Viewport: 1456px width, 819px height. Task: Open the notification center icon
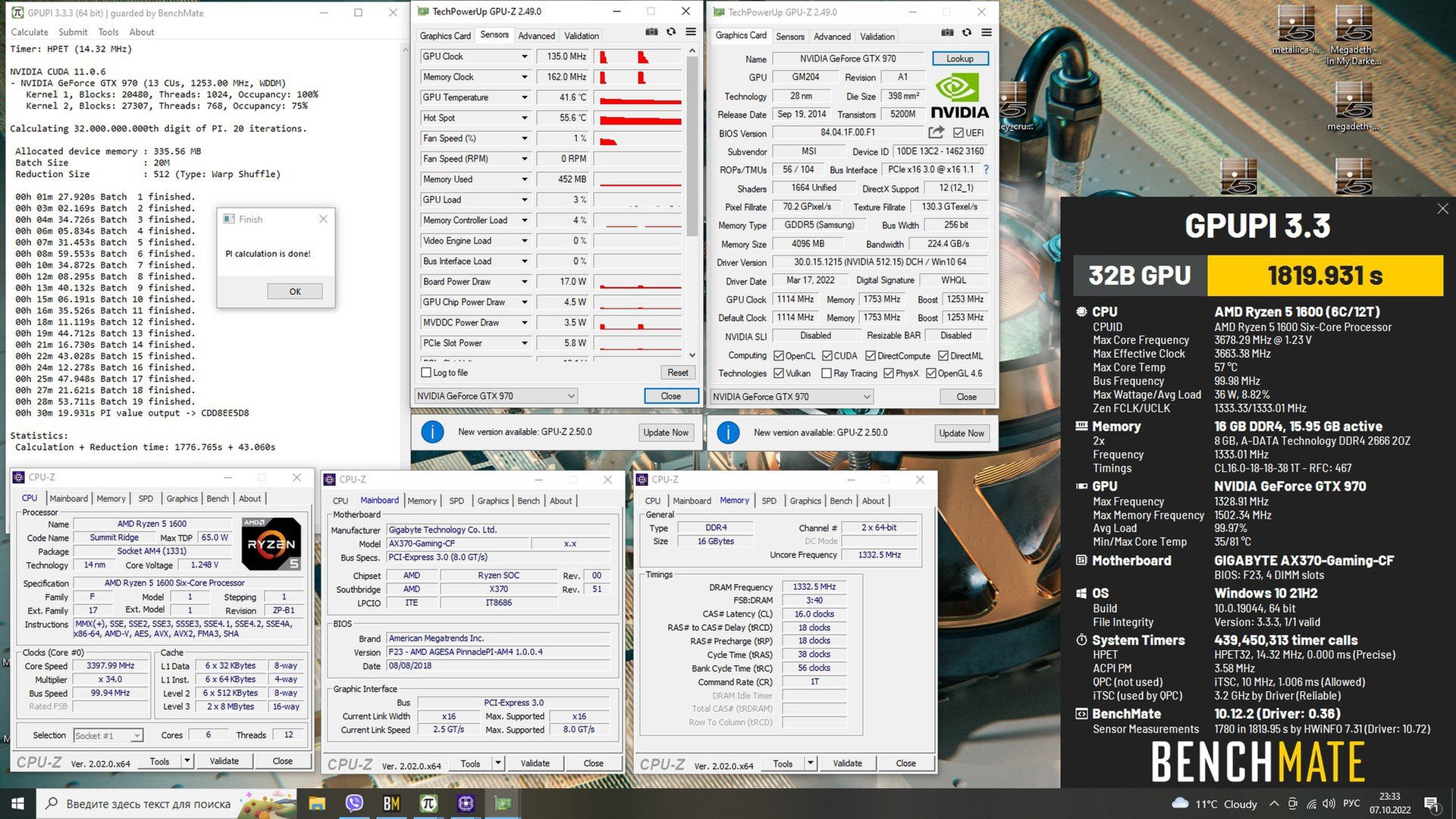1431,804
